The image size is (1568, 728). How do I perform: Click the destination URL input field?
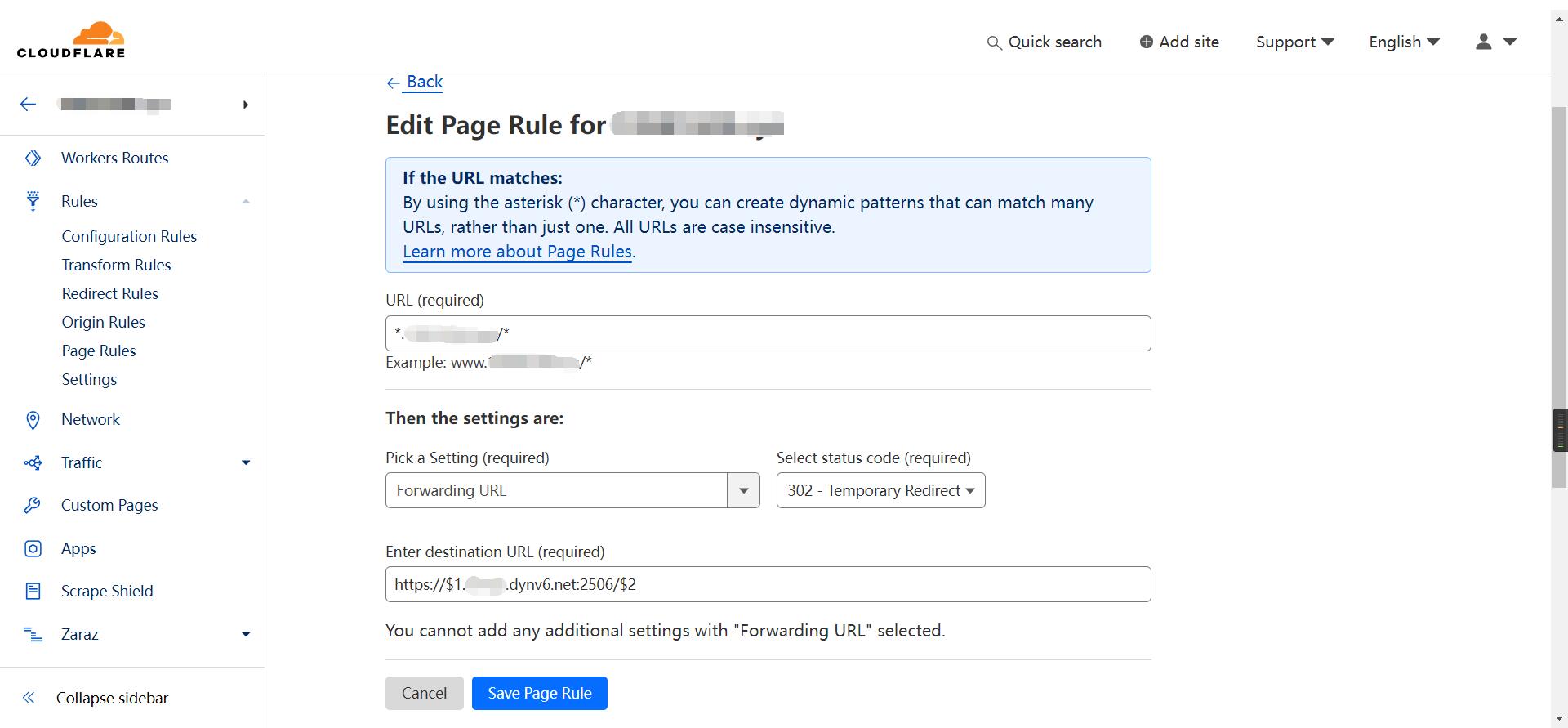768,584
